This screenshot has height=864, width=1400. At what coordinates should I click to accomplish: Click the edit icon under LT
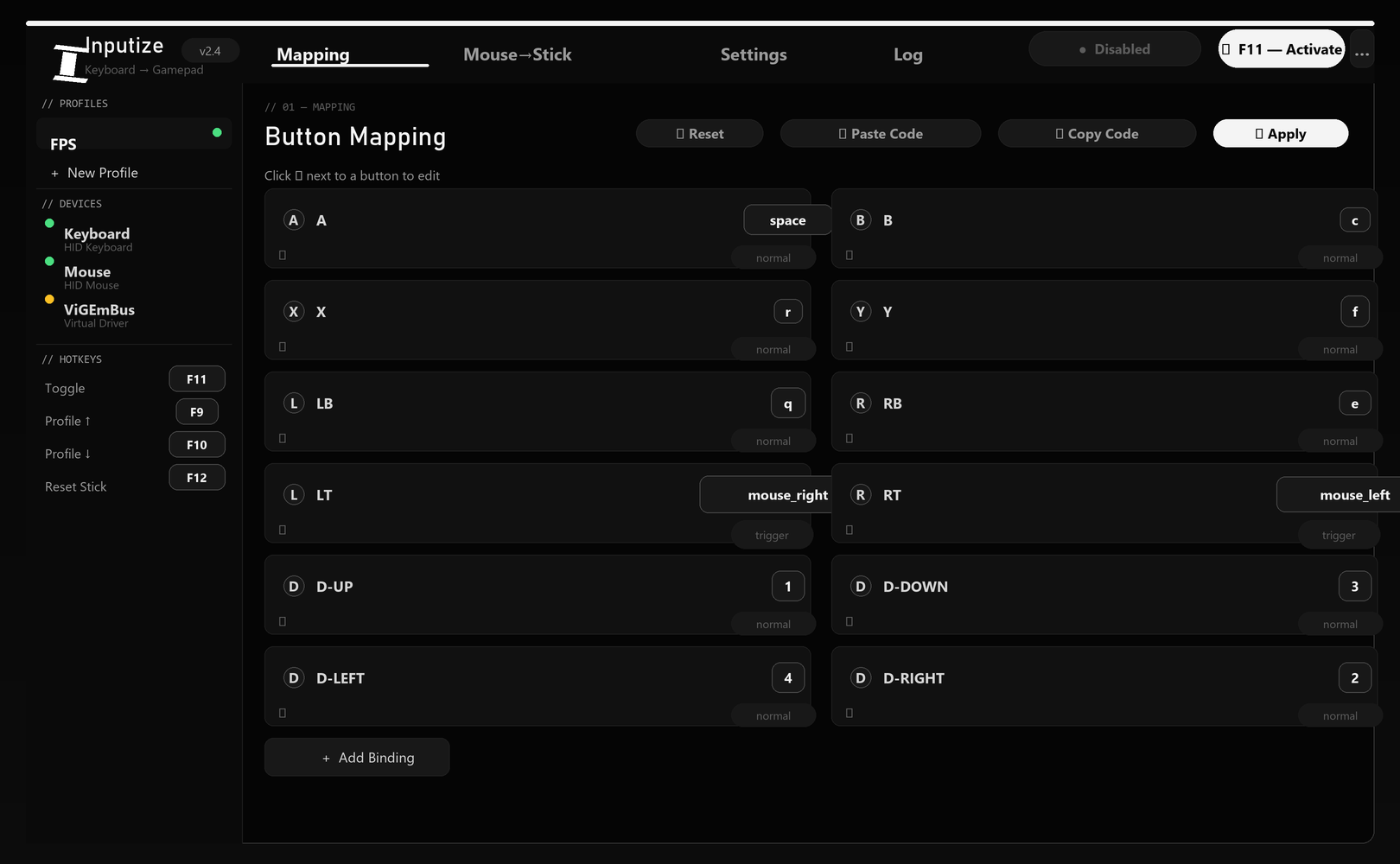point(283,530)
